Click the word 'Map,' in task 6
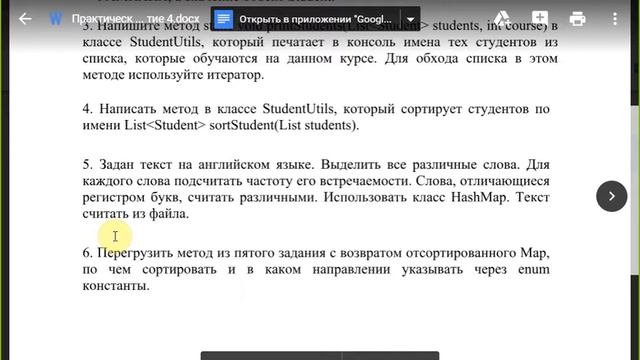The image size is (640, 360). pos(535,253)
